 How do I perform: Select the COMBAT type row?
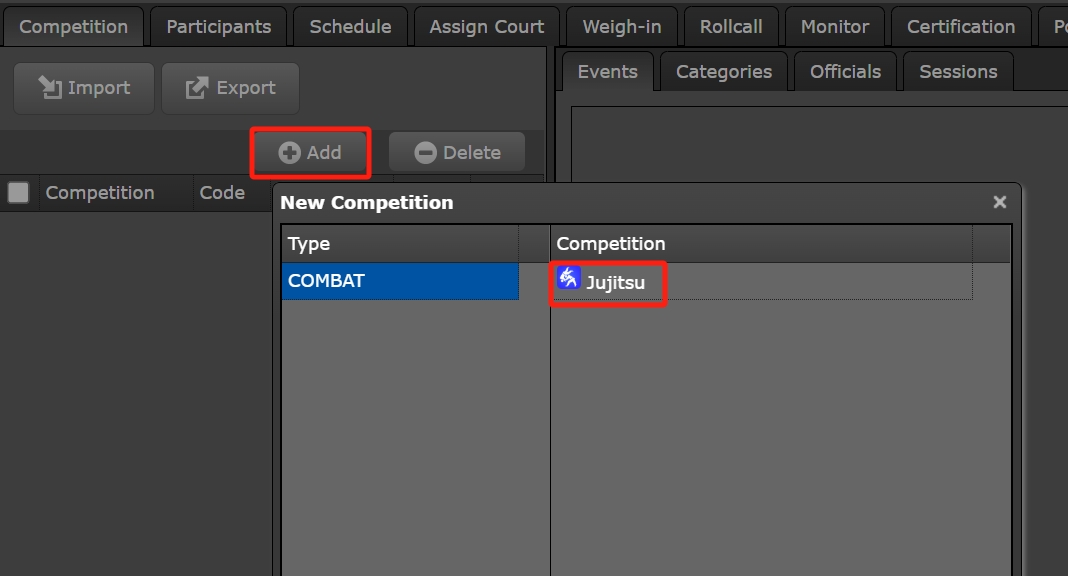[x=400, y=281]
